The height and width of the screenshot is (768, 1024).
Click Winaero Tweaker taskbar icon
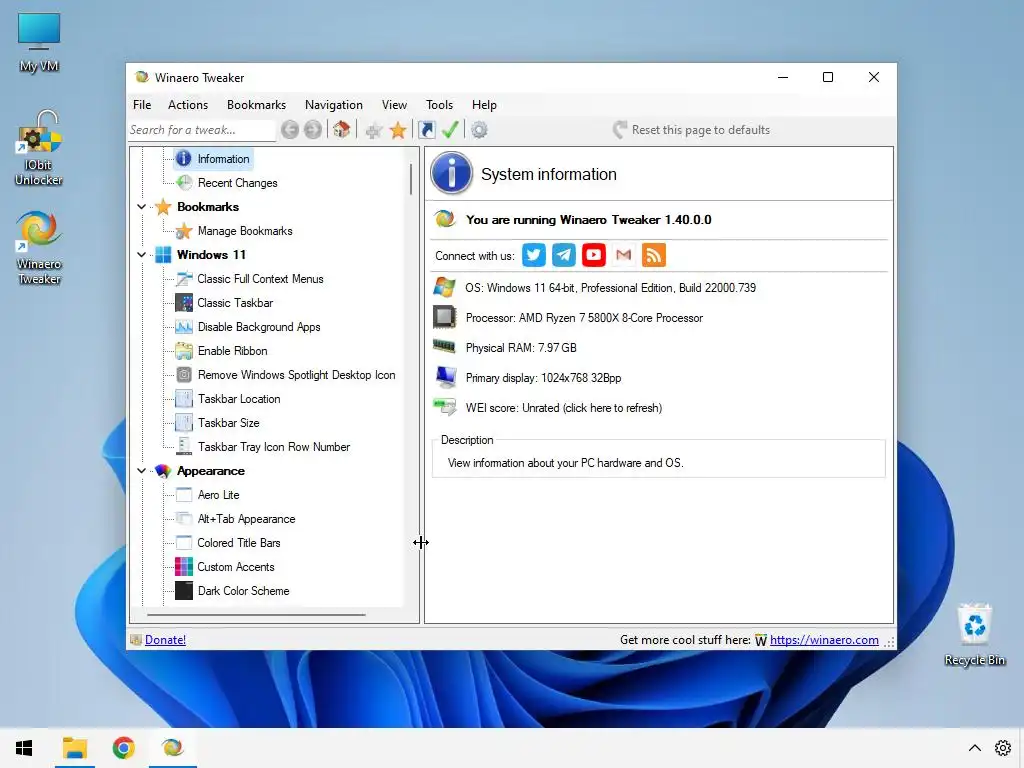coord(172,748)
